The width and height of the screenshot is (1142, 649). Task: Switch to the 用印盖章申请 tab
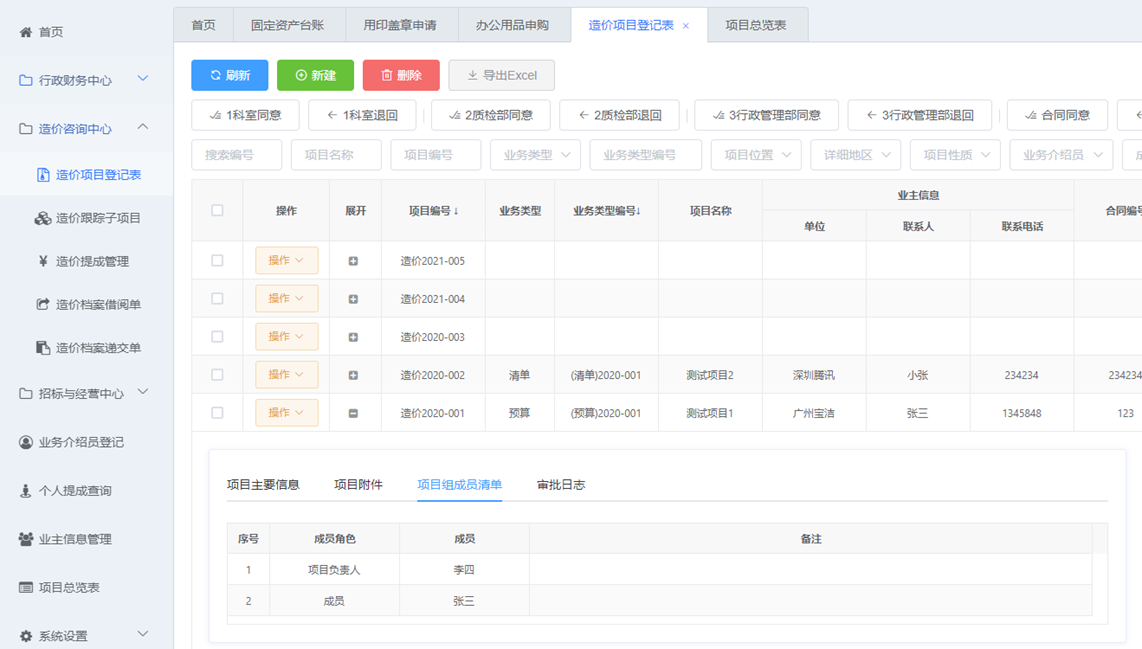click(x=400, y=25)
